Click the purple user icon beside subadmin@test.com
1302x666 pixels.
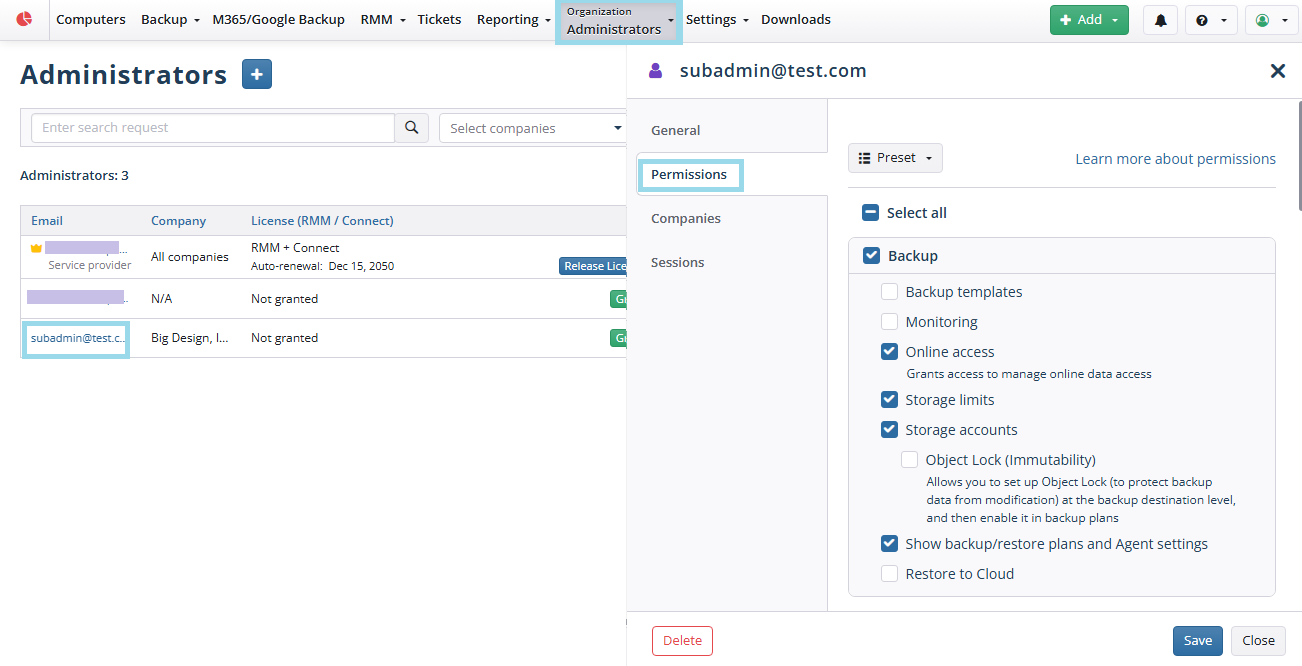(x=656, y=71)
